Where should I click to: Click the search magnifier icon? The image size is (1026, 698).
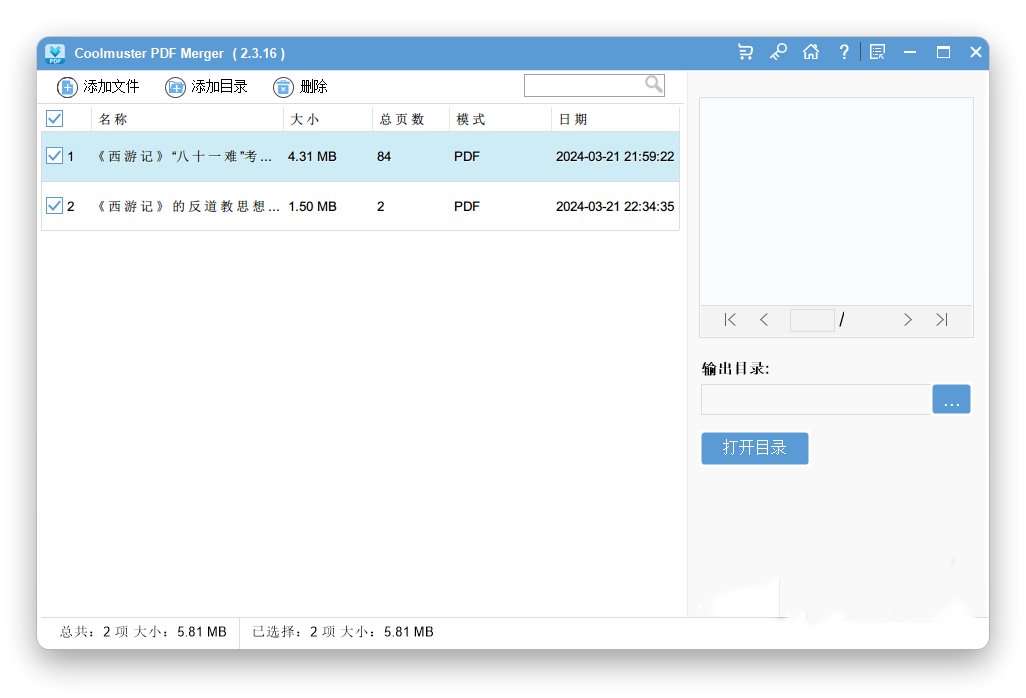[653, 84]
